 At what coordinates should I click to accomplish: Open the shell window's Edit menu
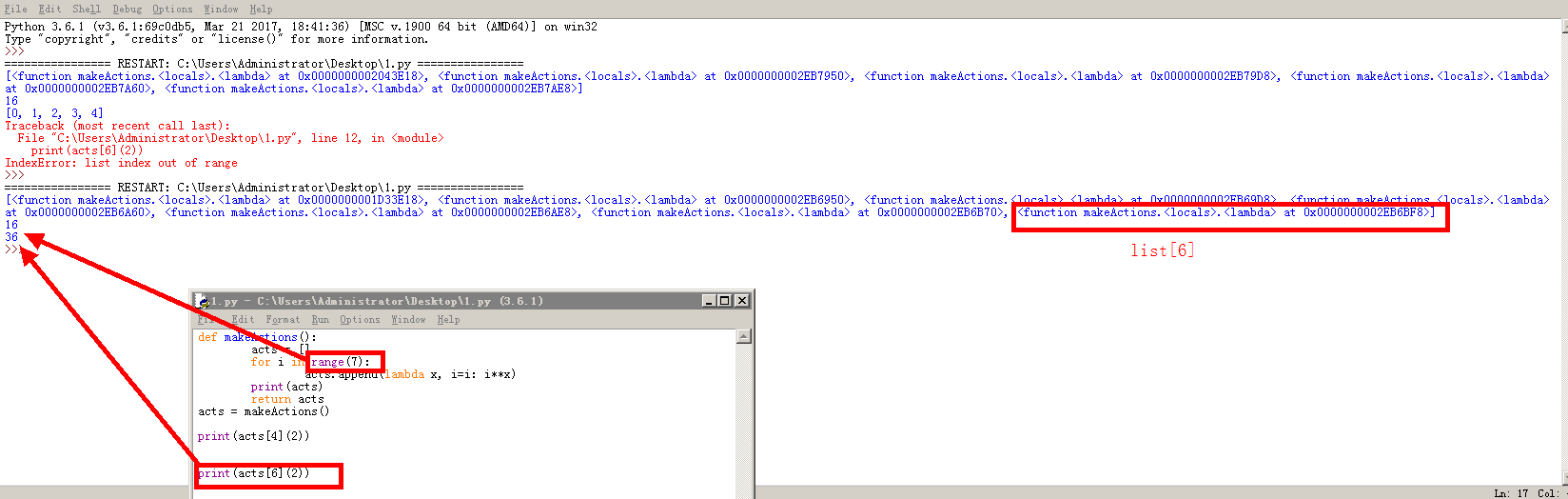(x=49, y=9)
